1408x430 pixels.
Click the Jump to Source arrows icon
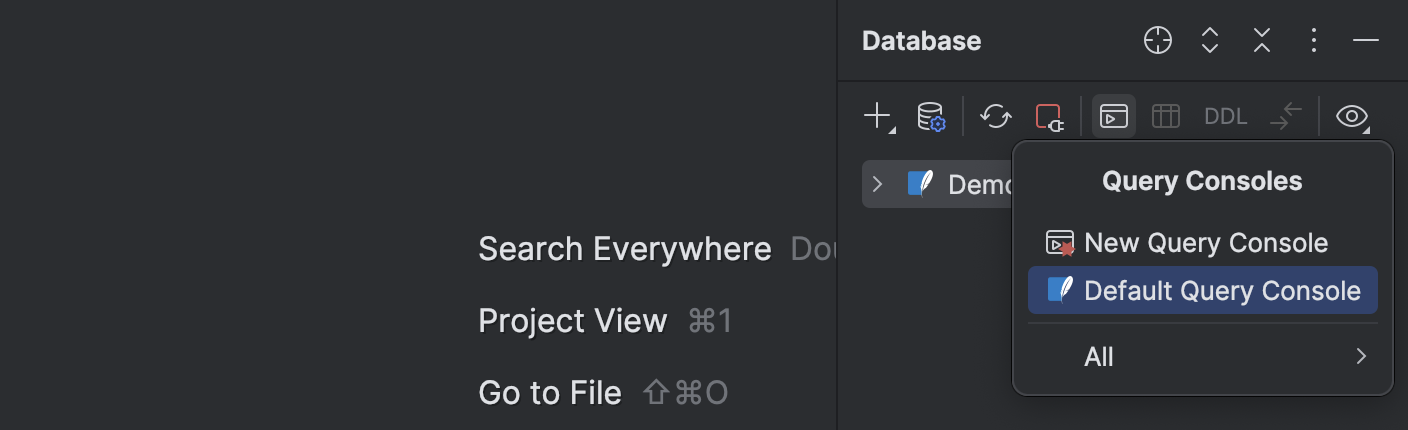click(1286, 117)
